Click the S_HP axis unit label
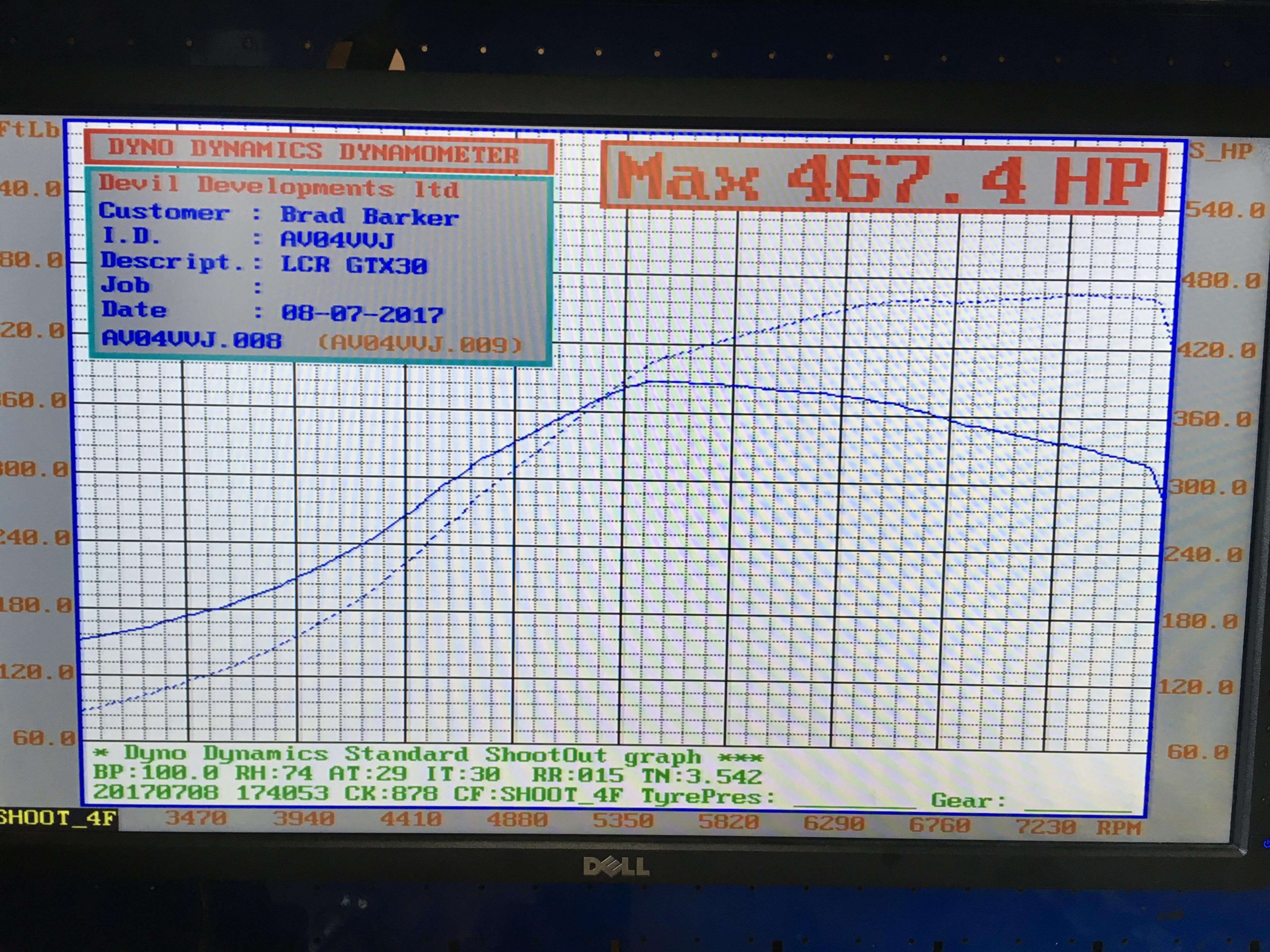Screen dimensions: 1270x952 [x=1219, y=151]
